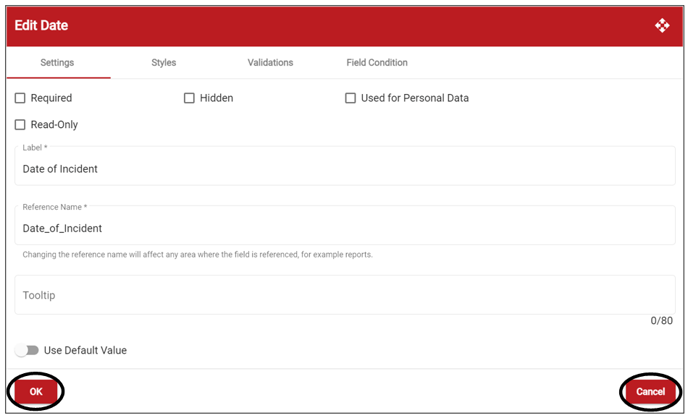Switch to the Styles tab
The height and width of the screenshot is (418, 688).
point(164,63)
